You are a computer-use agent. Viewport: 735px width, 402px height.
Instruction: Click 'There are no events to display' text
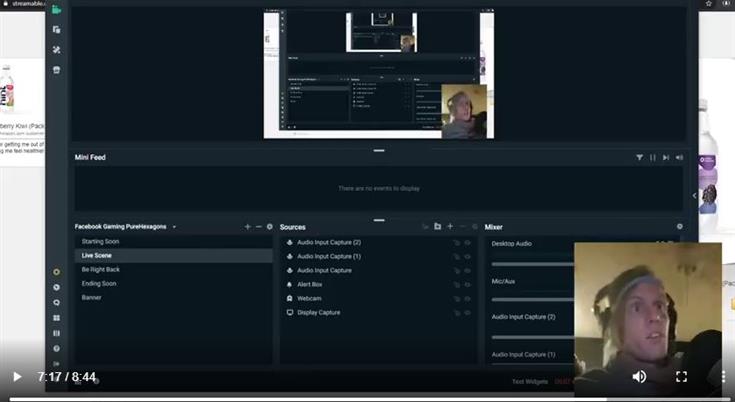click(x=379, y=188)
